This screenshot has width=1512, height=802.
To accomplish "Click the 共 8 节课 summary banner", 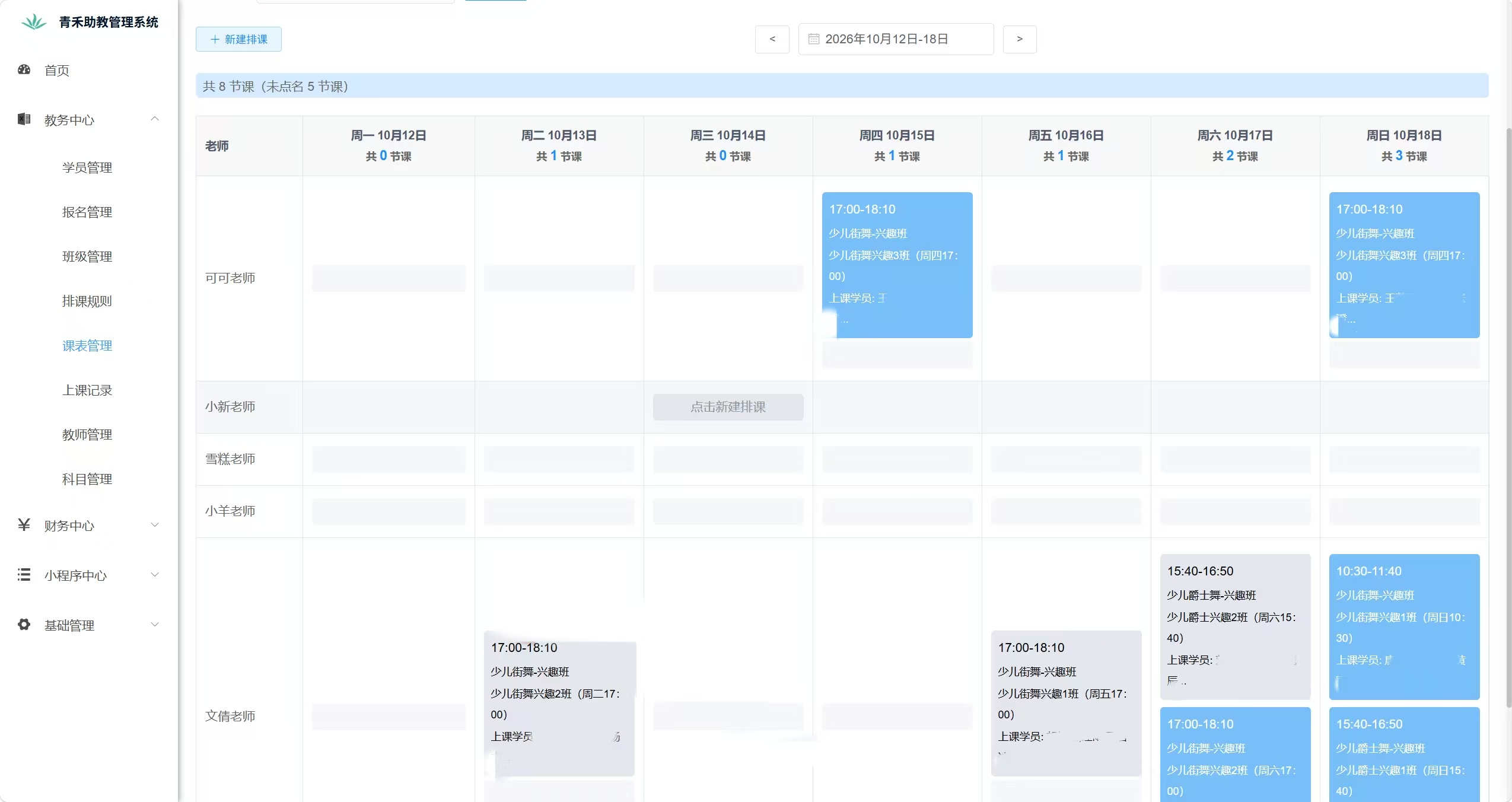I will coord(842,86).
